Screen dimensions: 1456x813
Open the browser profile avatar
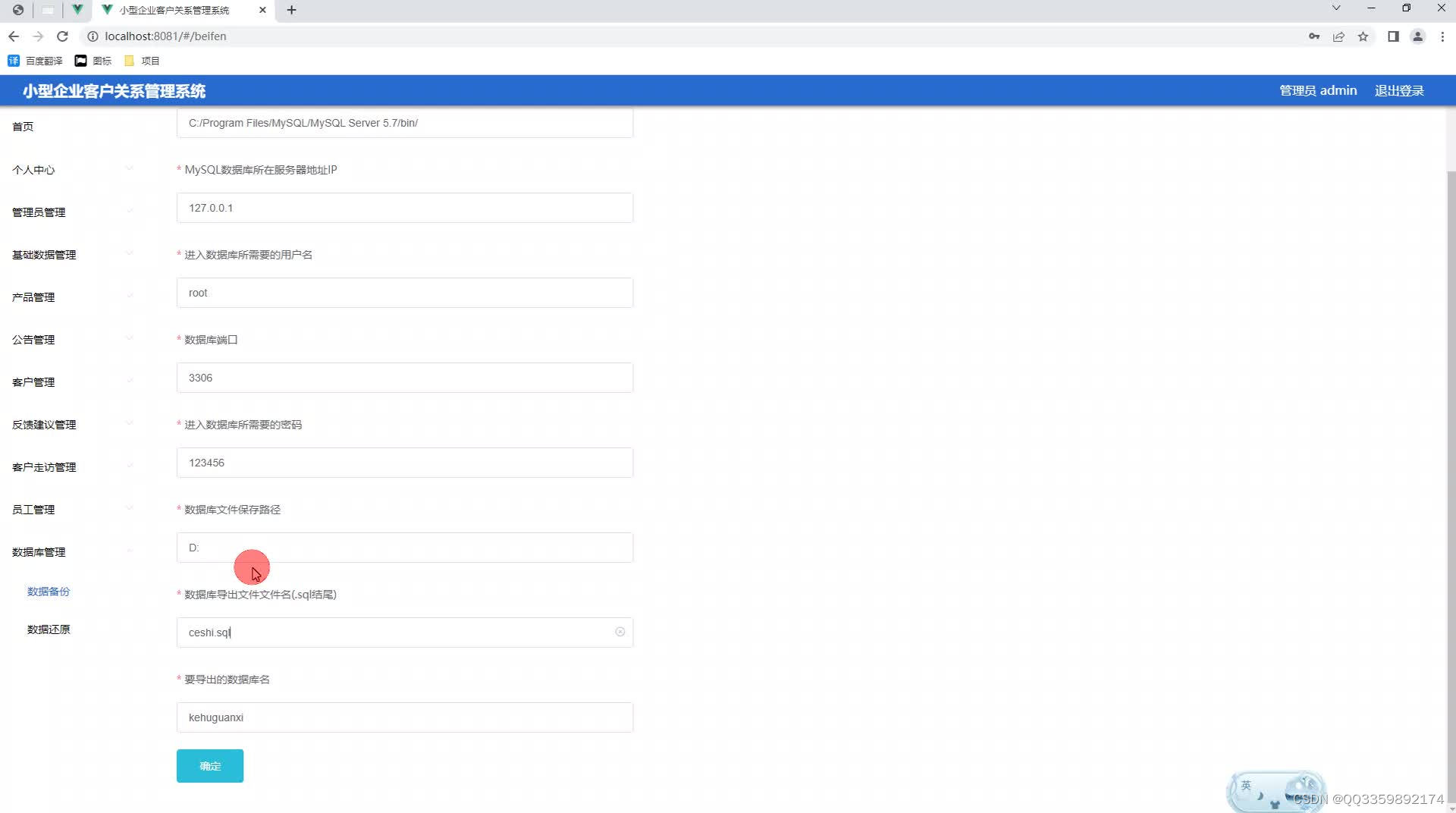[1417, 36]
